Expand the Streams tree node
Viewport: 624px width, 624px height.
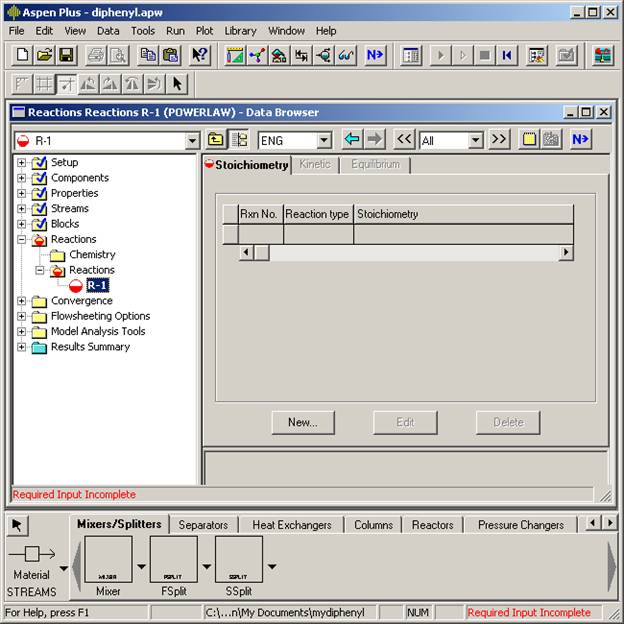pyautogui.click(x=21, y=209)
